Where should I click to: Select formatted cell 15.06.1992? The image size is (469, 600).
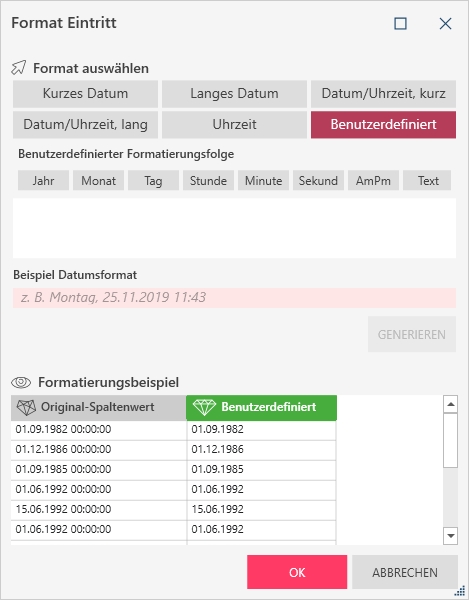click(262, 510)
